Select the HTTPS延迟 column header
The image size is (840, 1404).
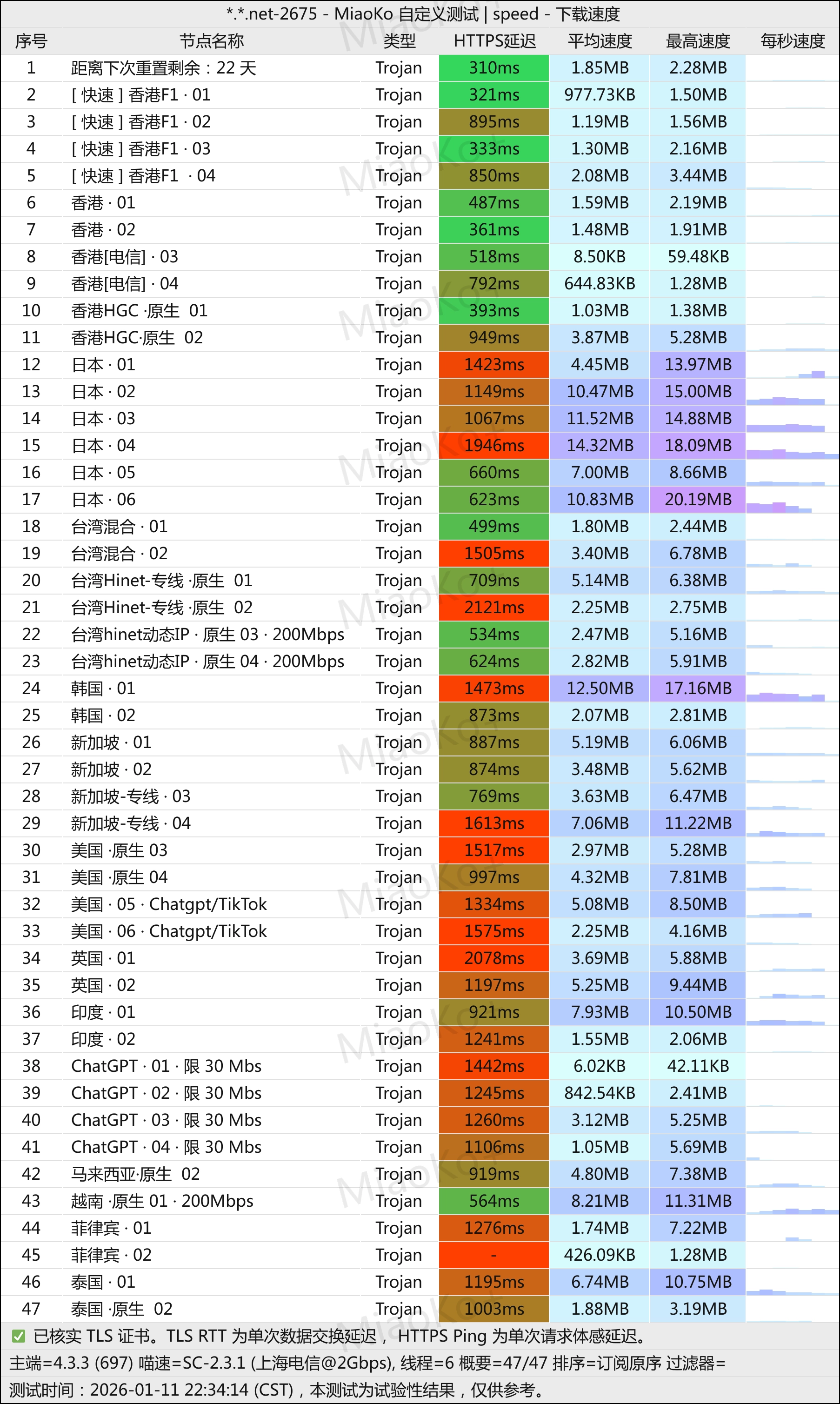click(494, 41)
